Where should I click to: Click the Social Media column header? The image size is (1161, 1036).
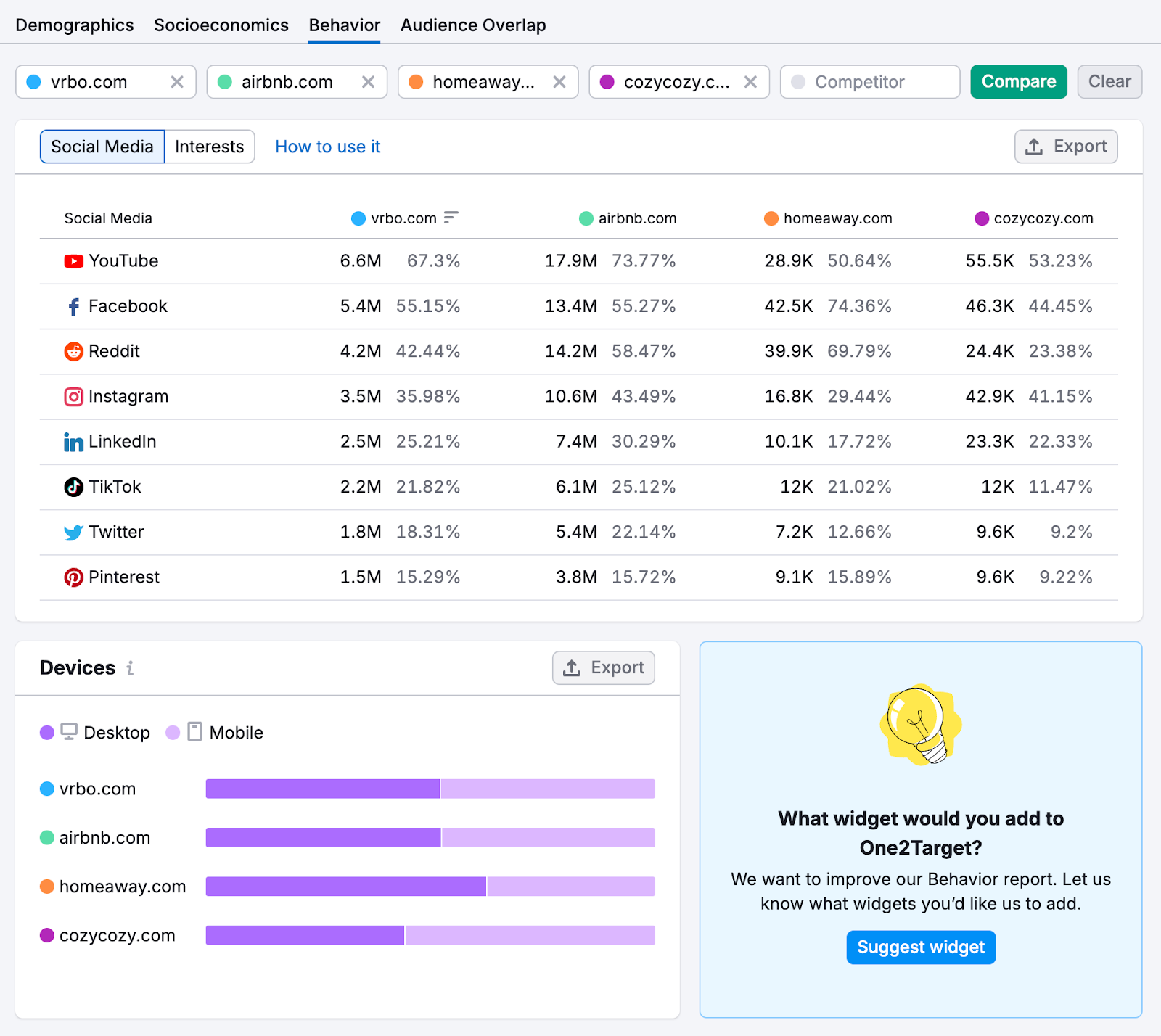coord(108,218)
